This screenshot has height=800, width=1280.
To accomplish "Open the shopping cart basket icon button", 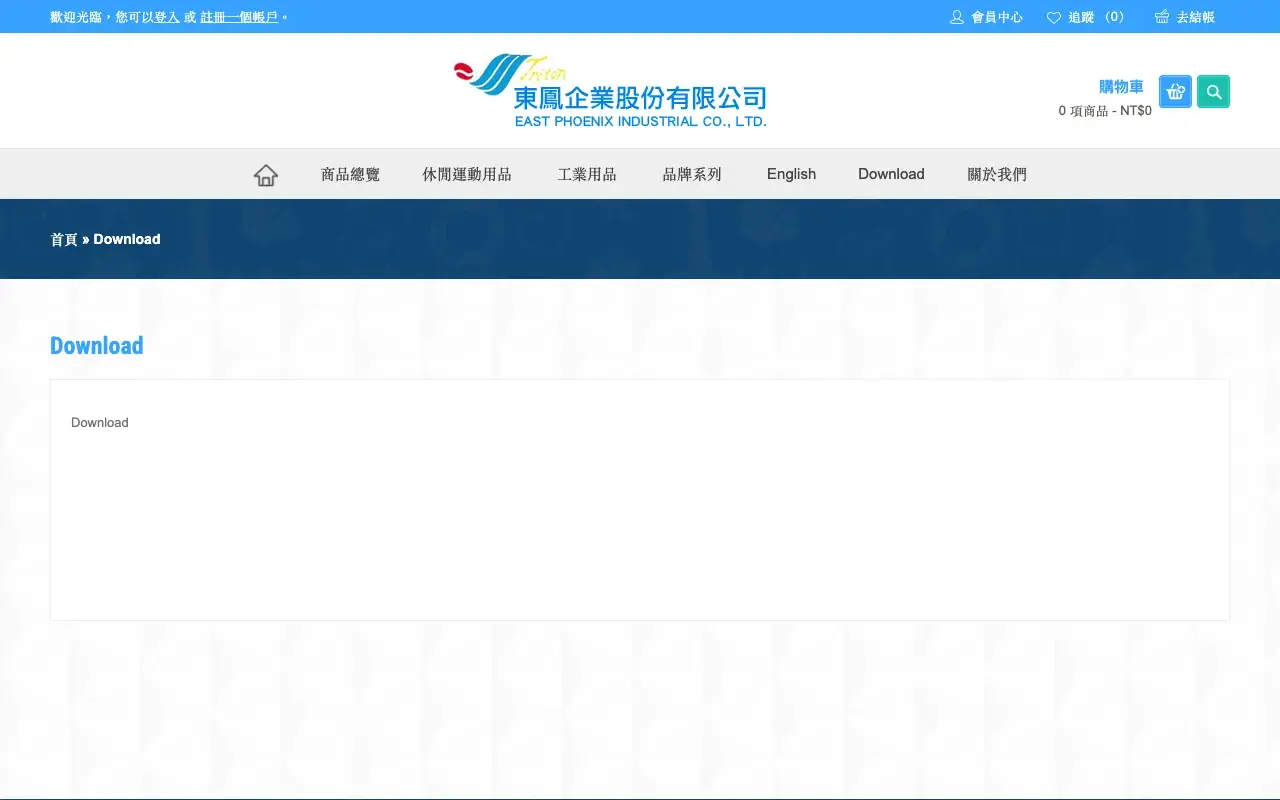I will (1175, 92).
